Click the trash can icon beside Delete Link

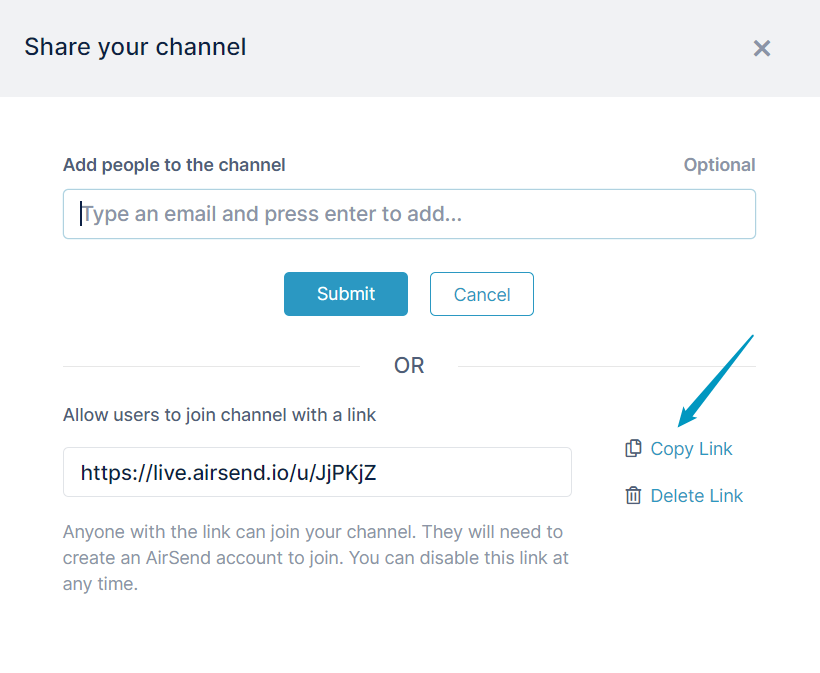click(x=633, y=495)
